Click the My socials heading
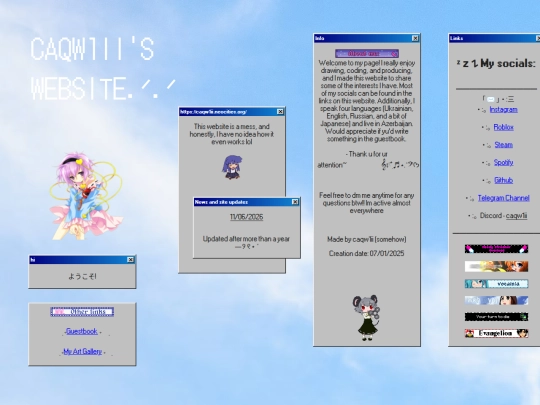This screenshot has width=540, height=405. [496, 63]
